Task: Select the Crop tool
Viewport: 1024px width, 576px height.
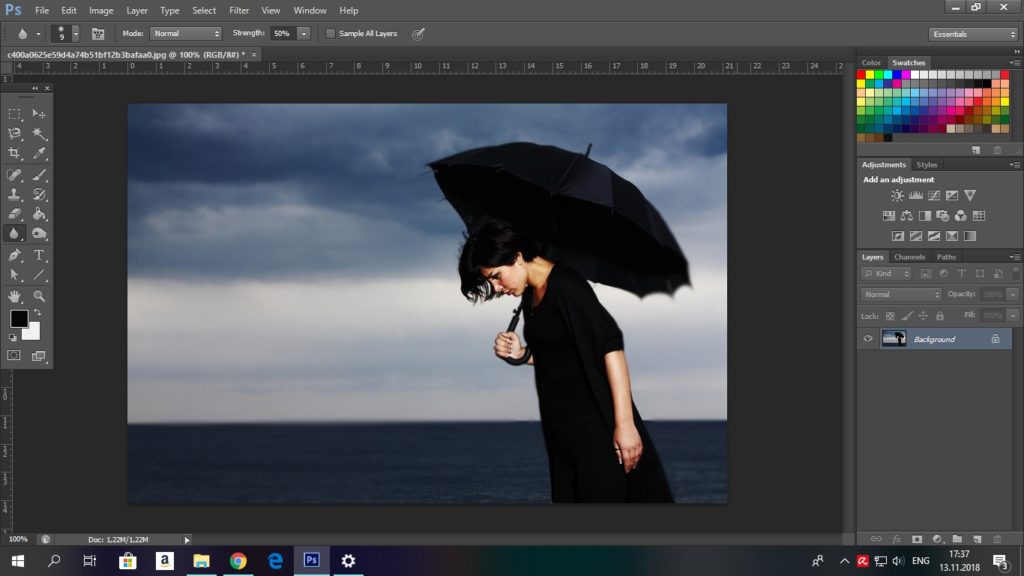Action: pos(14,153)
